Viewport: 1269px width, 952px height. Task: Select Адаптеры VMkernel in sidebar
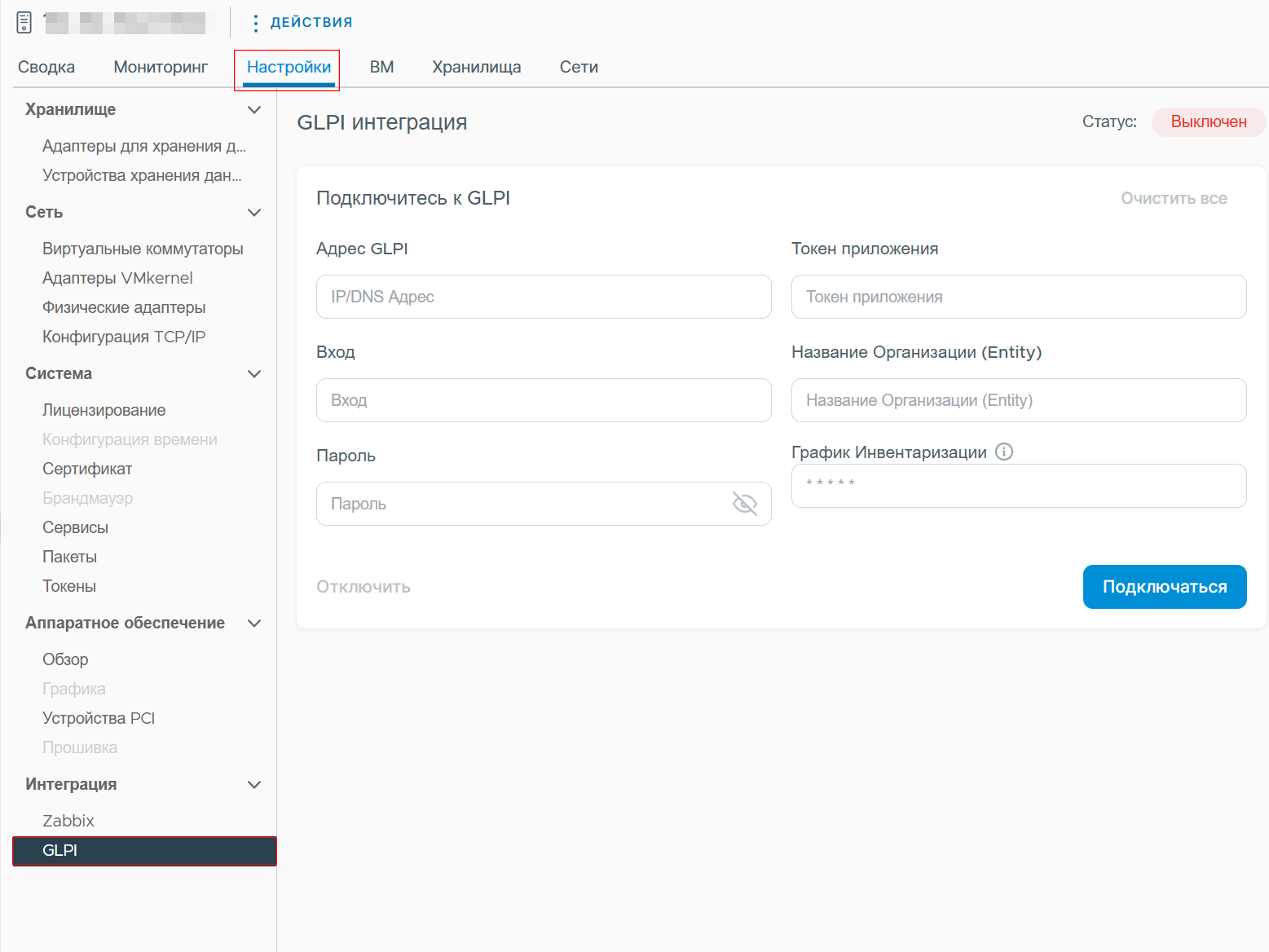(117, 278)
